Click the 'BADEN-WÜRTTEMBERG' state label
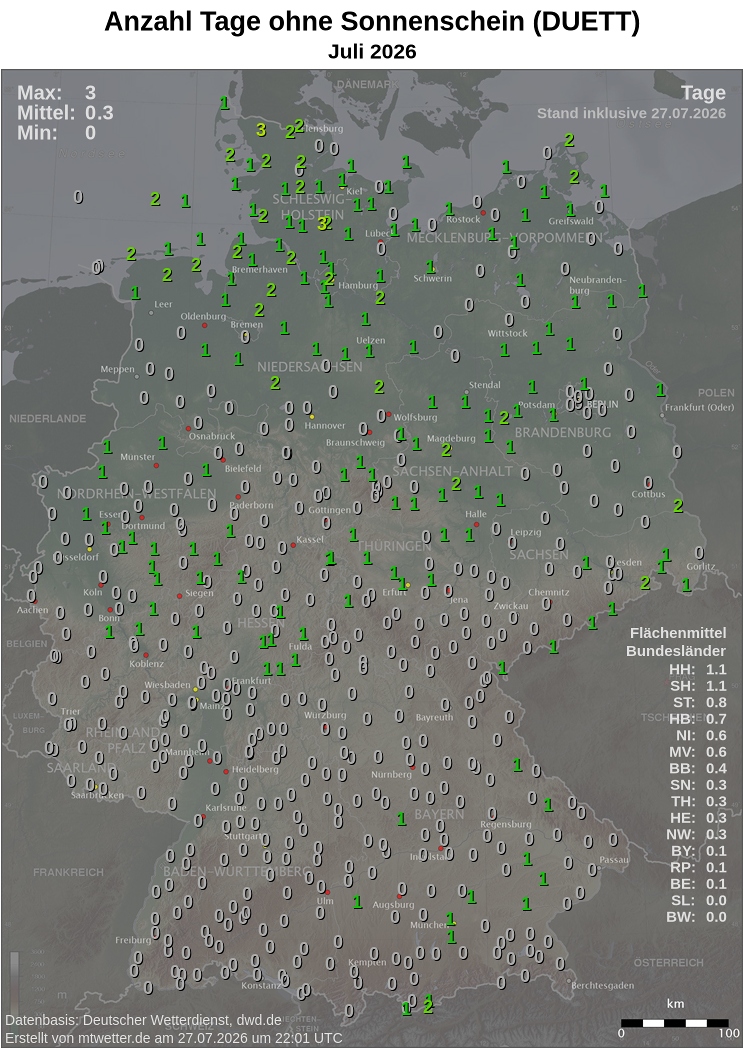This screenshot has height=1049, width=744. pyautogui.click(x=238, y=872)
